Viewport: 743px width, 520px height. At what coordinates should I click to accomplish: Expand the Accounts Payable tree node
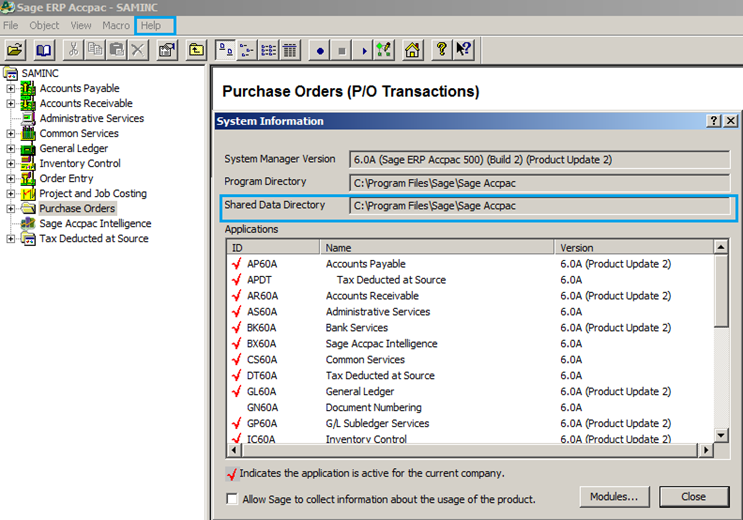[10, 89]
